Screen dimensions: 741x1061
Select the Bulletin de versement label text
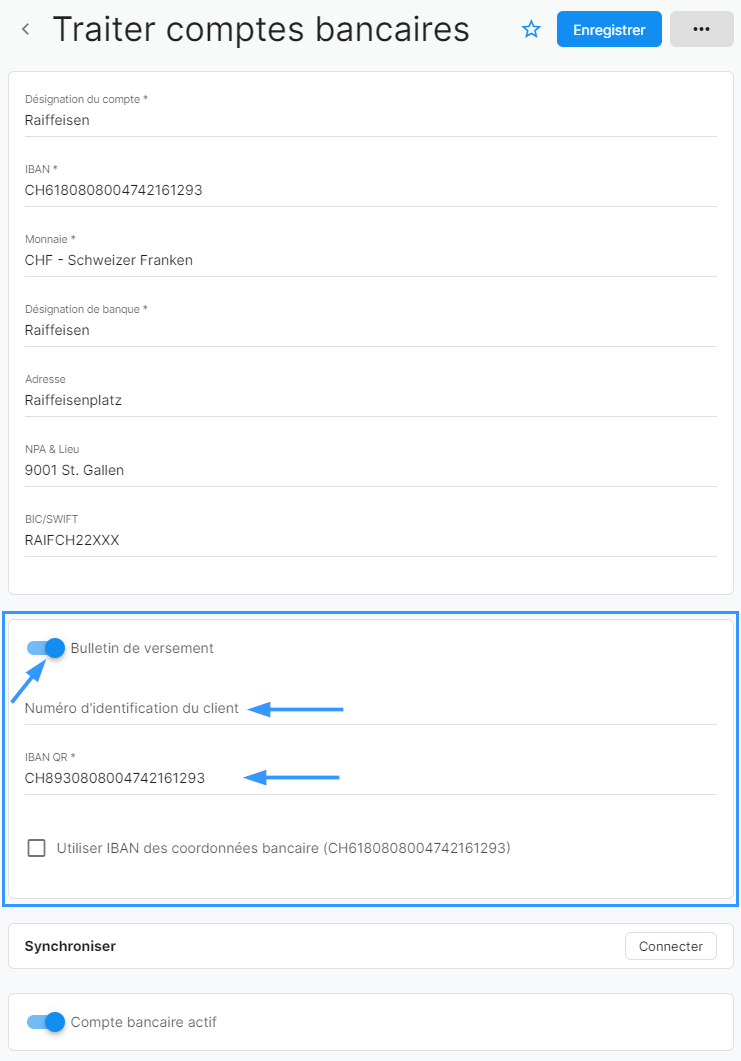pyautogui.click(x=142, y=648)
